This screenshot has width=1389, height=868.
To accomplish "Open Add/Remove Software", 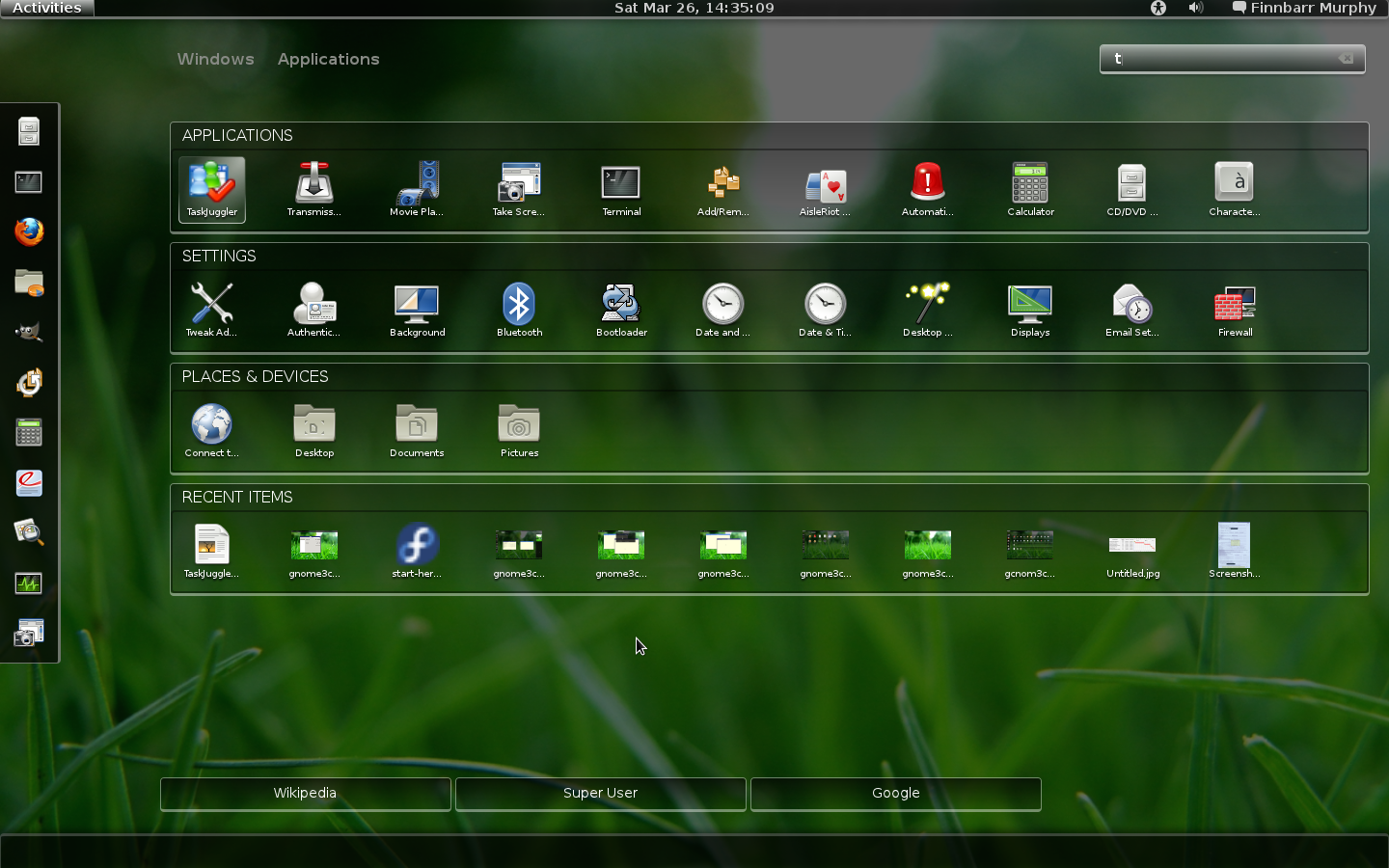I will coord(723,190).
